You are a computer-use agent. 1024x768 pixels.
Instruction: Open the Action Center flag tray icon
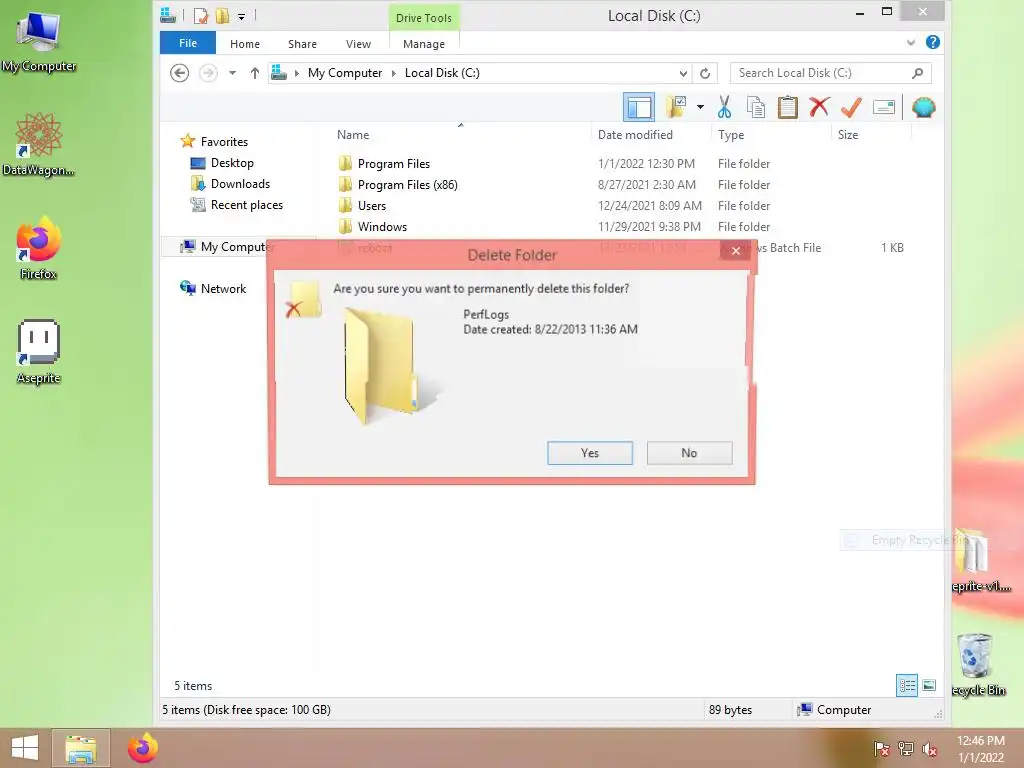point(881,748)
